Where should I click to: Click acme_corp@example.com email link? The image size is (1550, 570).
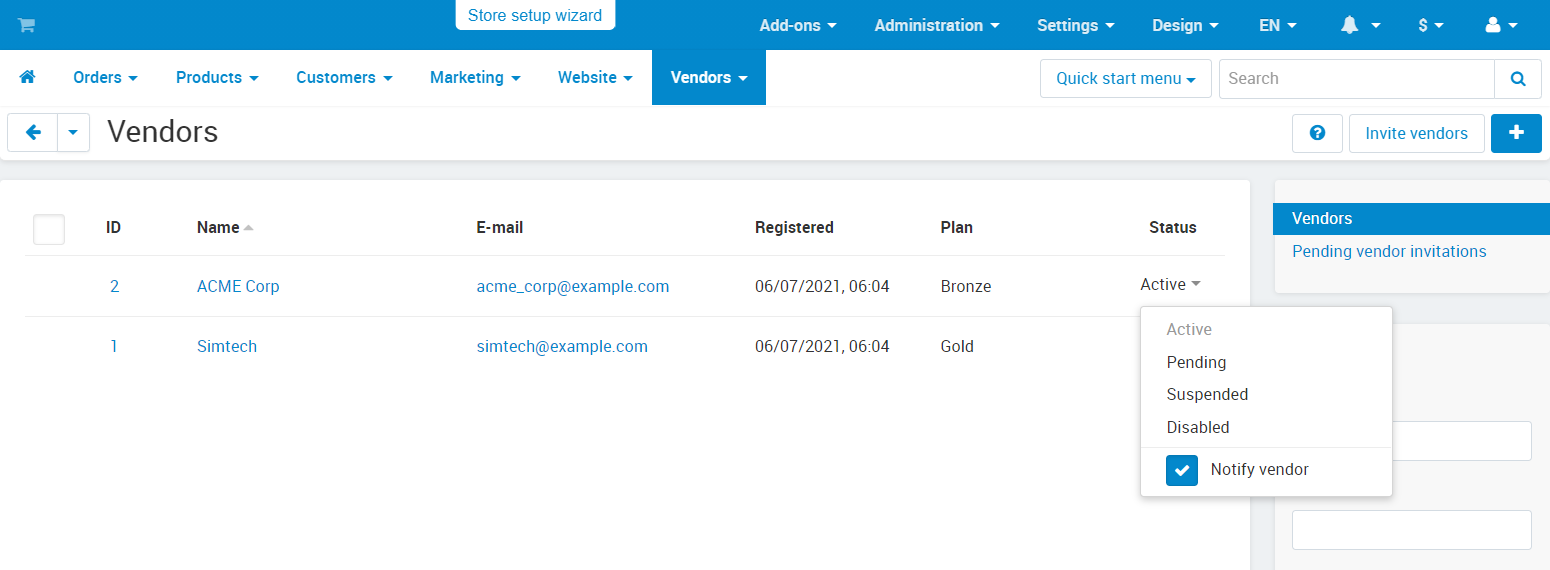pos(573,286)
